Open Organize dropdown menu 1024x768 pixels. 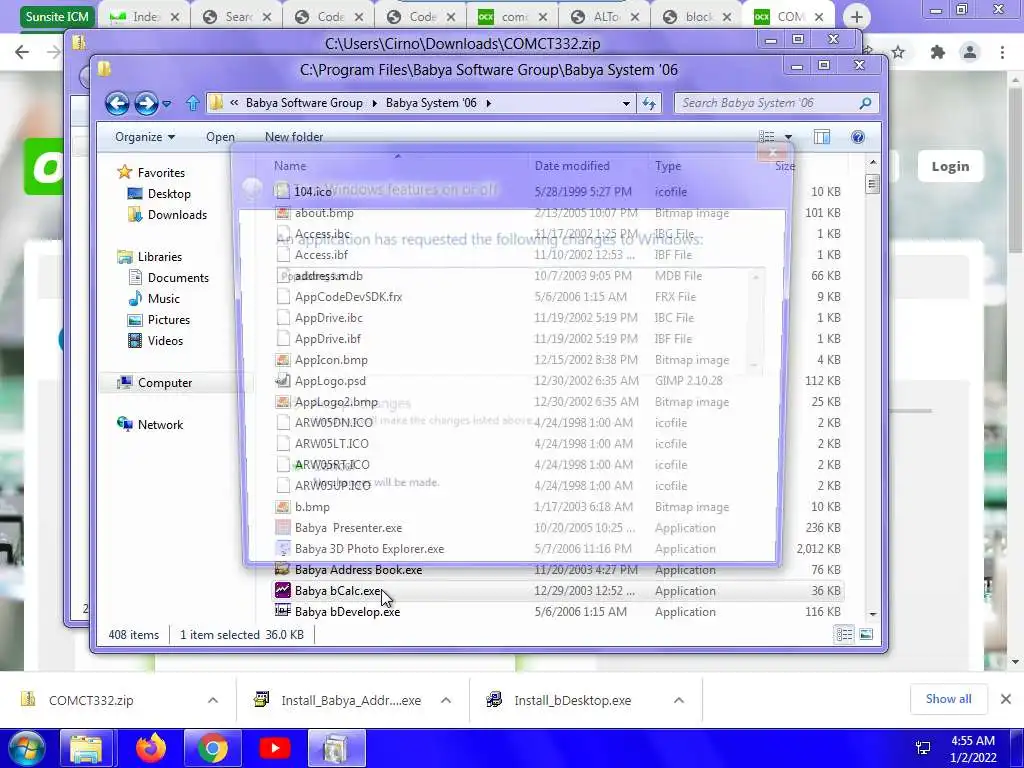tap(145, 136)
